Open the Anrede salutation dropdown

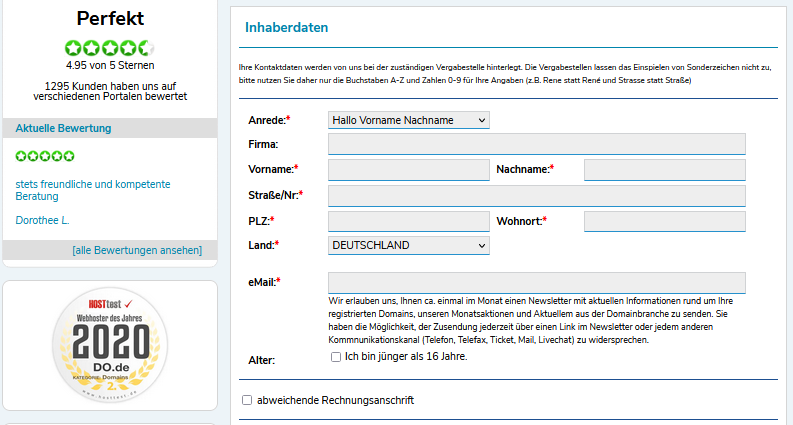tap(409, 120)
